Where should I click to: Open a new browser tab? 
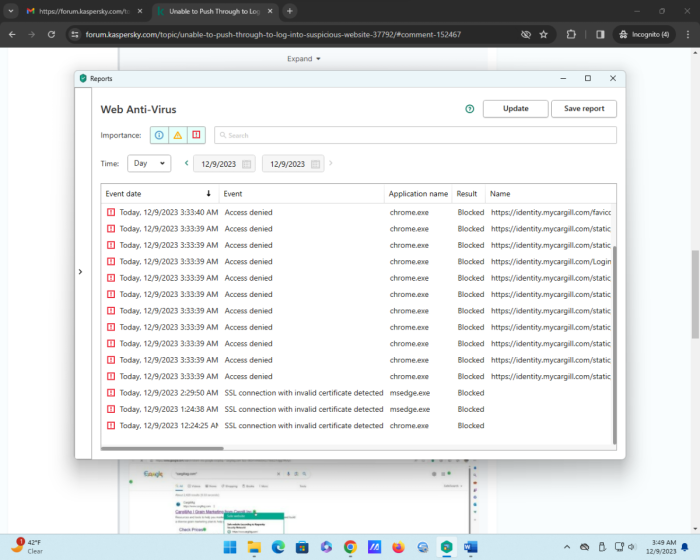point(290,11)
